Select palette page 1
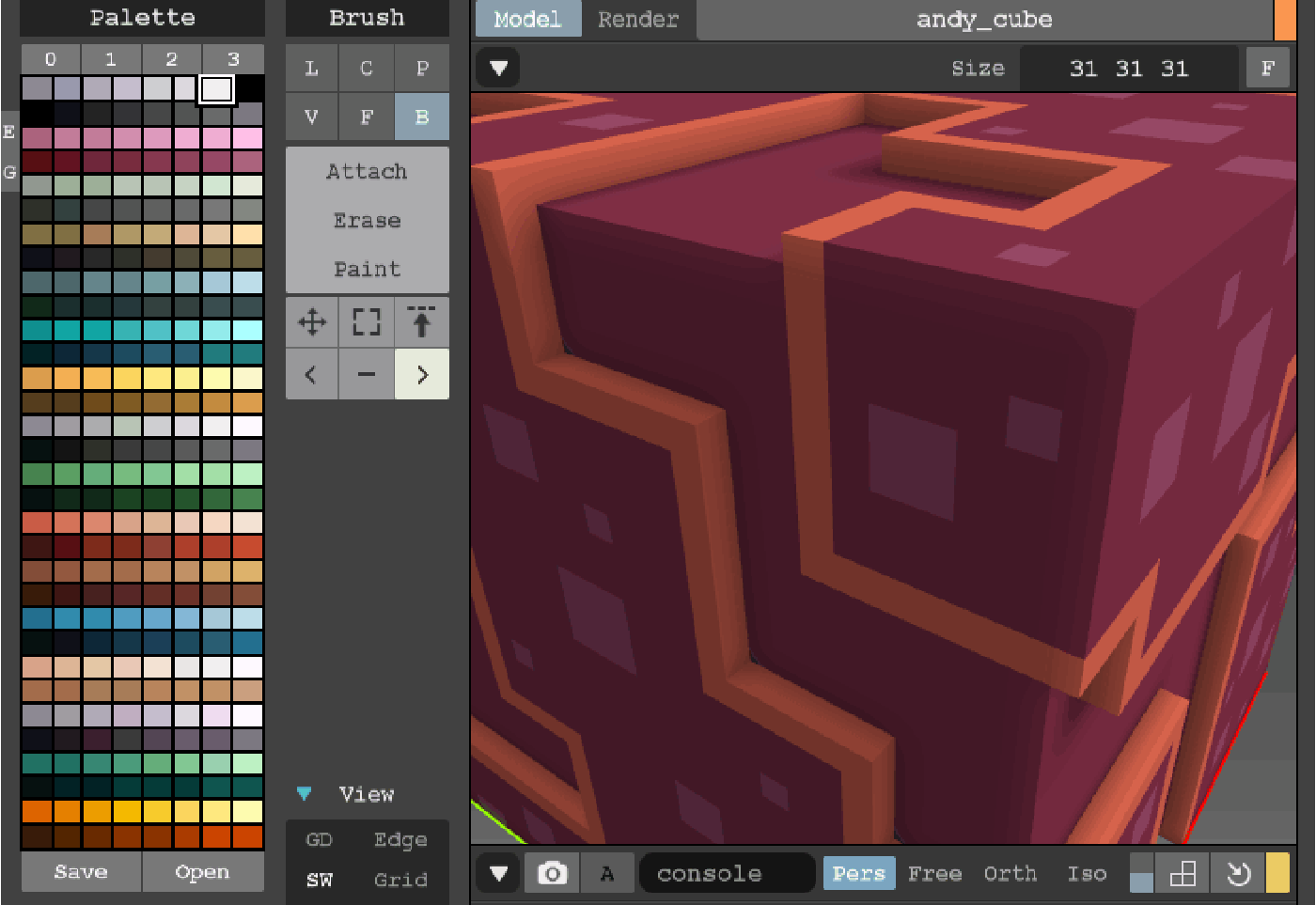Viewport: 1316px width, 905px height. click(111, 58)
